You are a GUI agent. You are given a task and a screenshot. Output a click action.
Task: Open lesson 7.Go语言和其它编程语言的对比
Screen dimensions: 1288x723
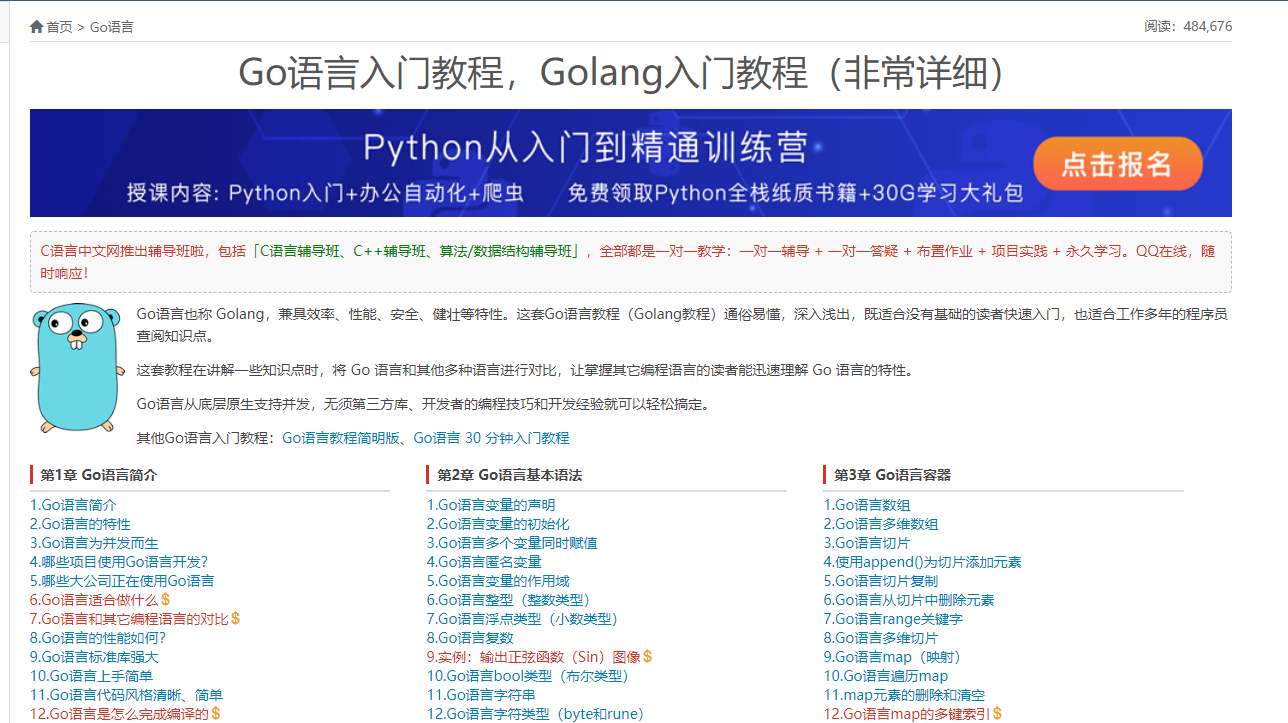(x=129, y=619)
